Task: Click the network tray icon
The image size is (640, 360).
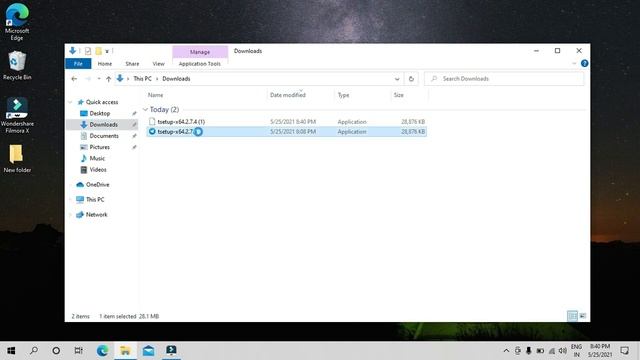Action: [552, 351]
